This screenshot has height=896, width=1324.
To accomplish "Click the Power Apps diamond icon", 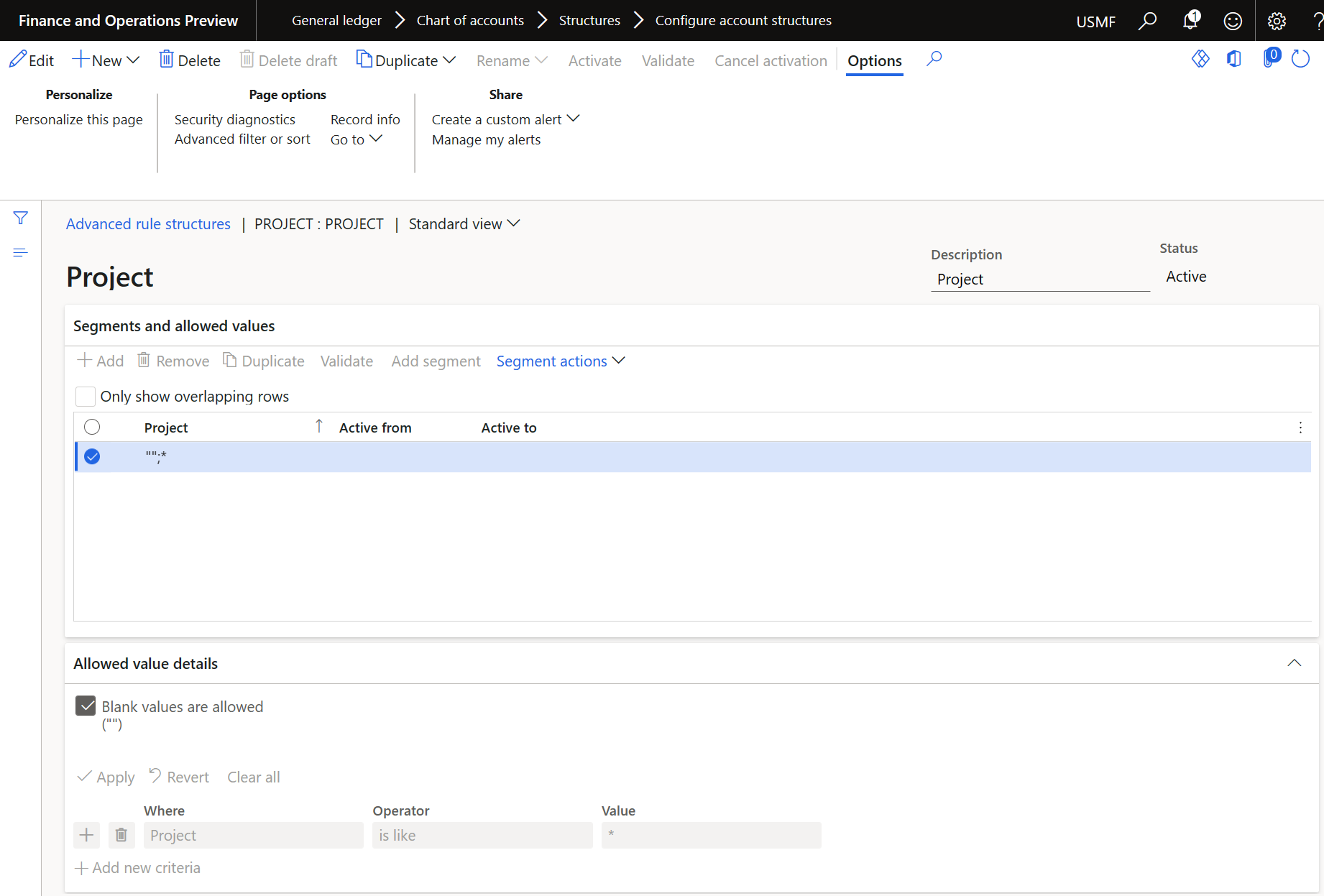I will [1200, 59].
